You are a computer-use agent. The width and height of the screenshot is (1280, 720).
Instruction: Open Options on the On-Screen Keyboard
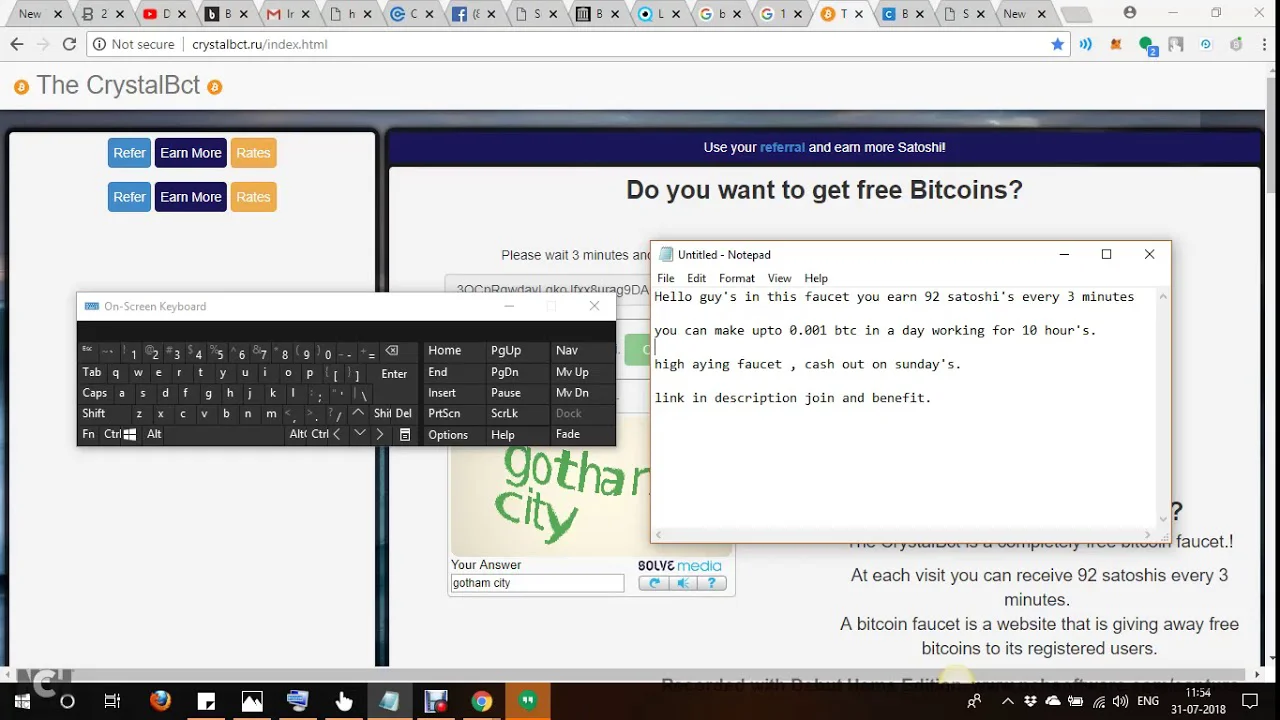(454, 435)
